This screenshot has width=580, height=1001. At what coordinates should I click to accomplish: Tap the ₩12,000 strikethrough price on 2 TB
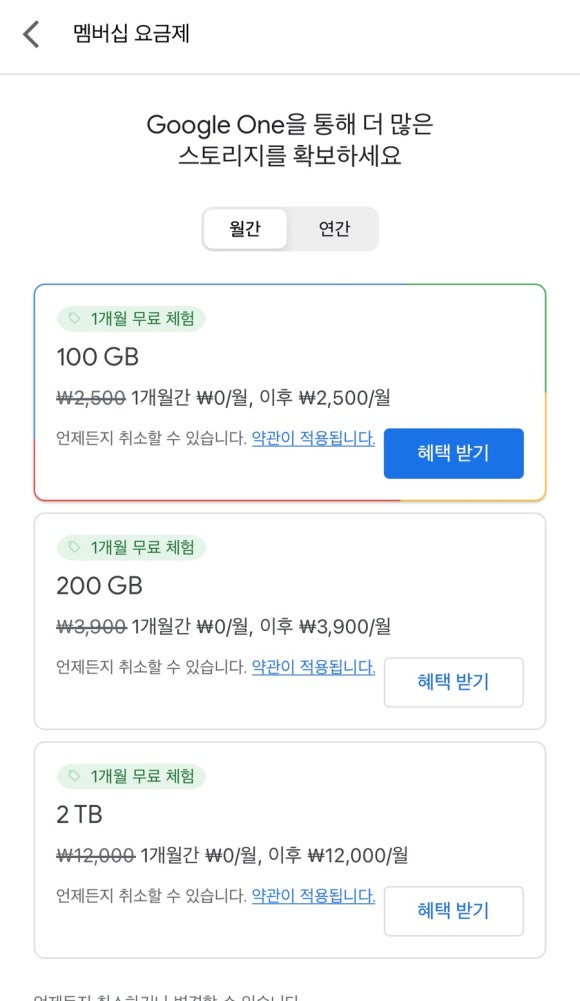pos(96,855)
